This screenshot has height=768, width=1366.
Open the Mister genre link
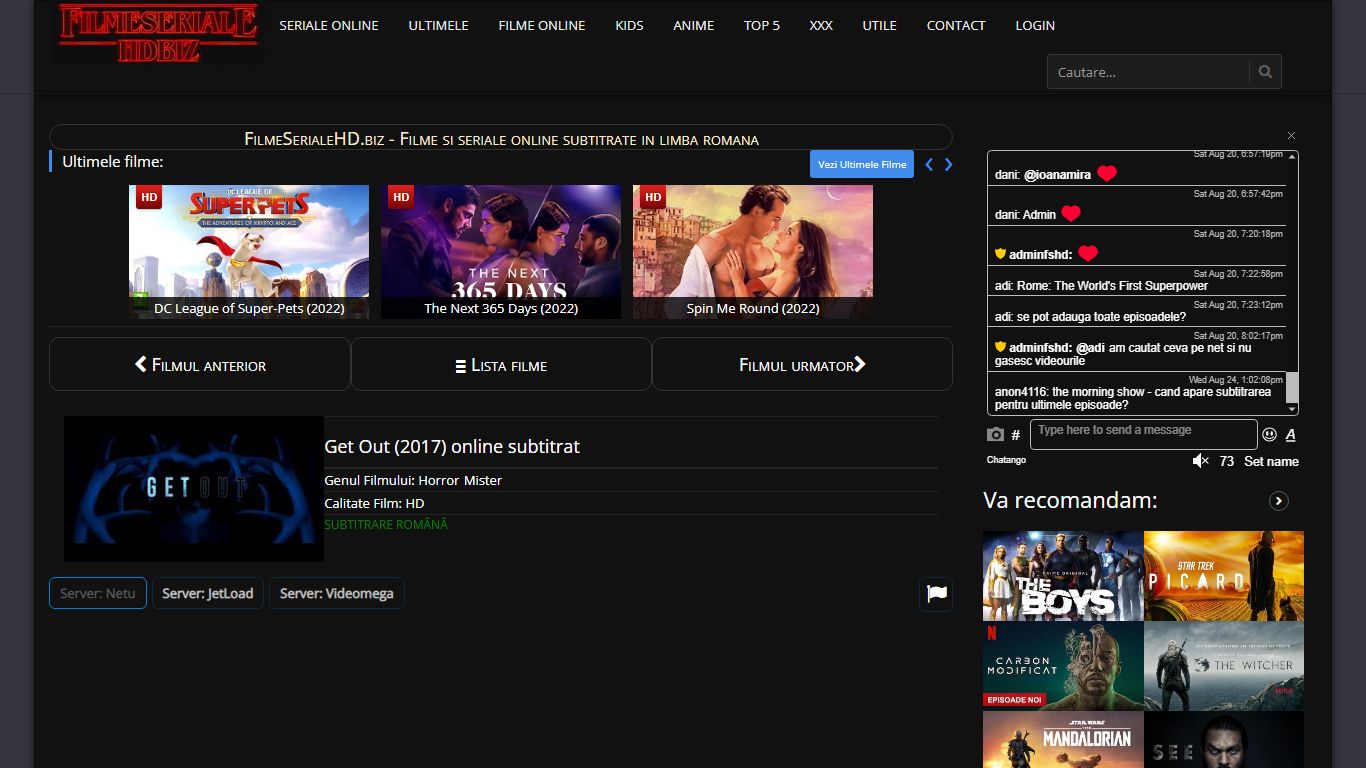pos(483,480)
